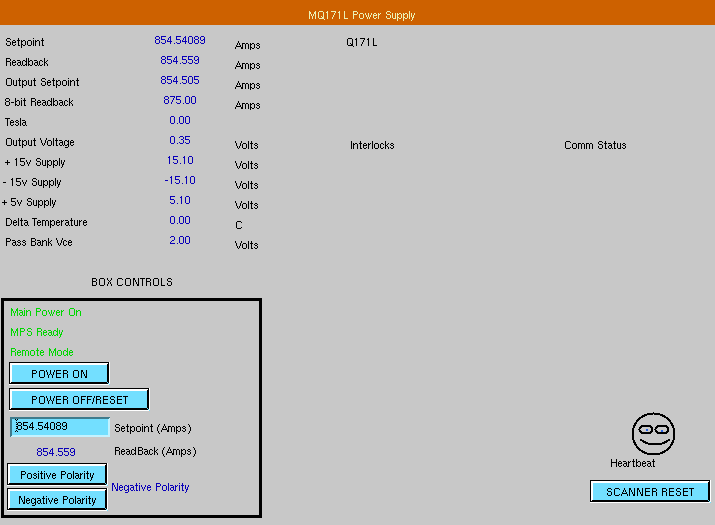Click the 8-bit Readback value 875.00
The width and height of the screenshot is (715, 525).
click(x=180, y=100)
